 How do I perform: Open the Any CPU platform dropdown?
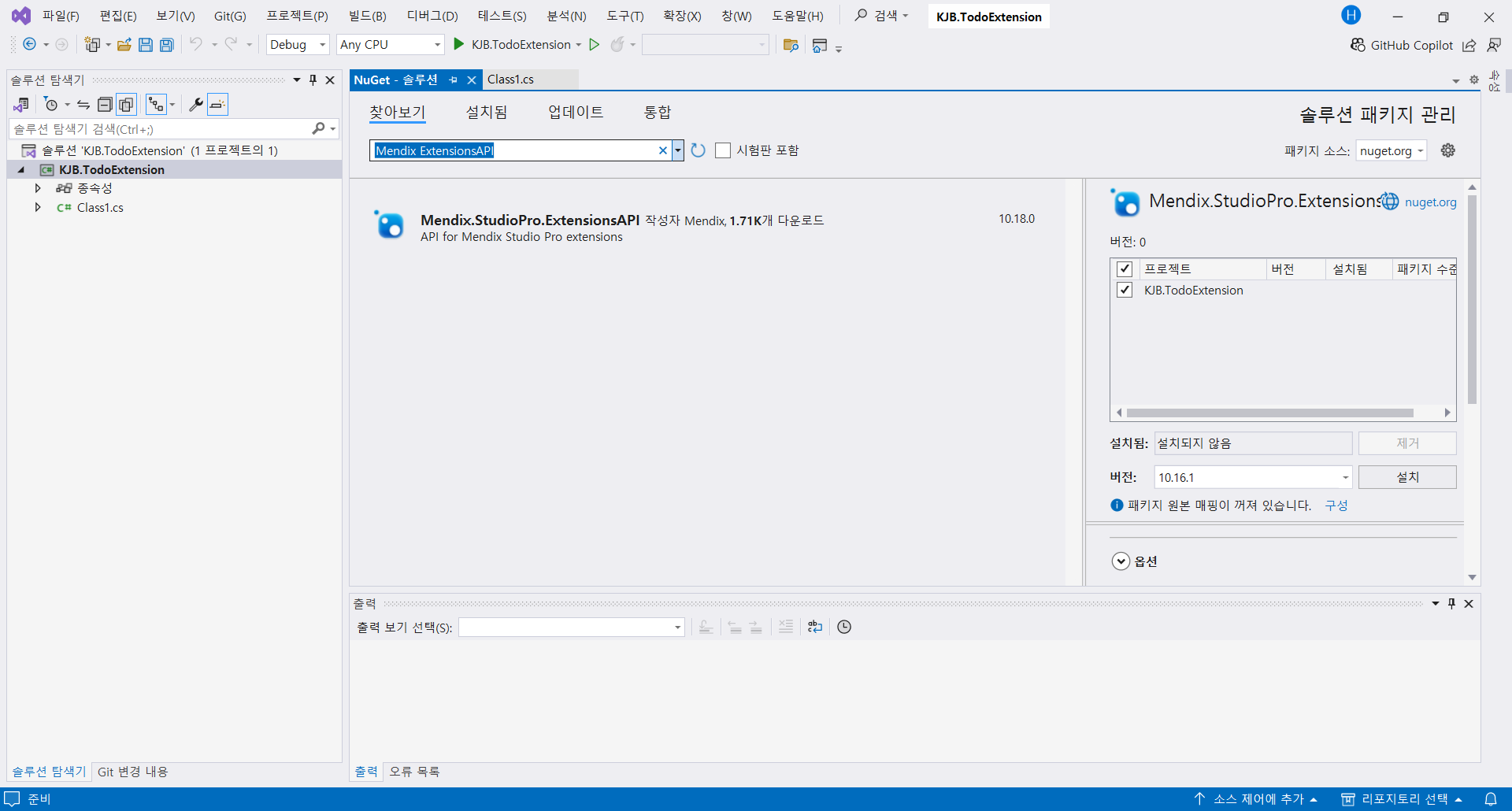(391, 44)
